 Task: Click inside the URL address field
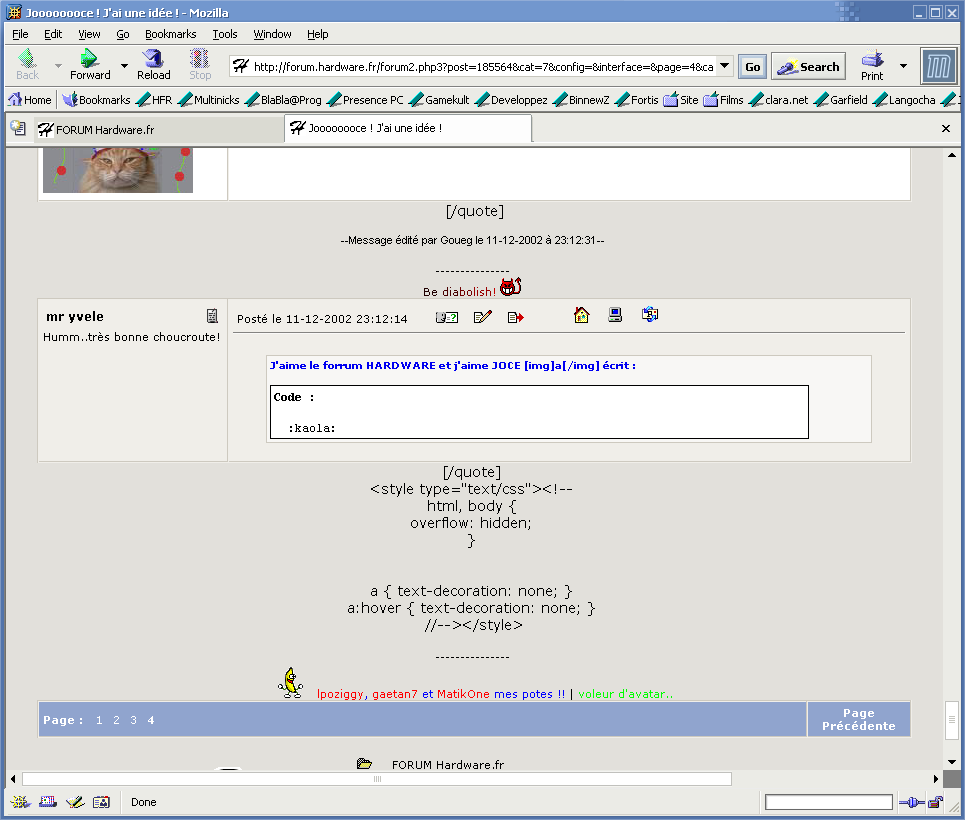click(480, 67)
